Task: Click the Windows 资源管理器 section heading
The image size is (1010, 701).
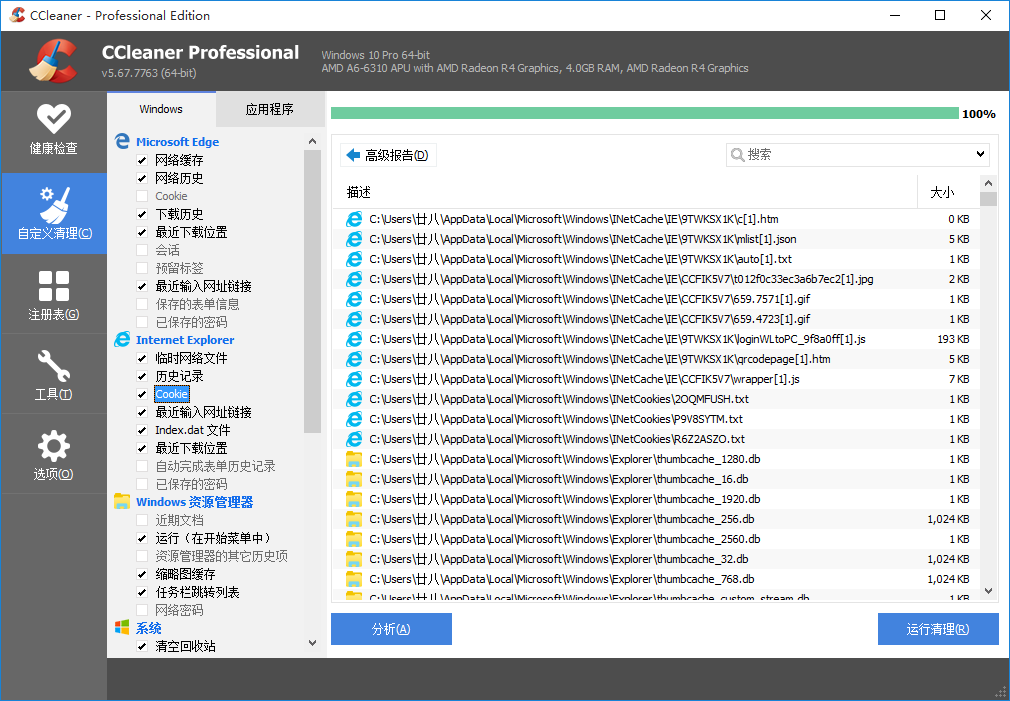Action: tap(195, 502)
